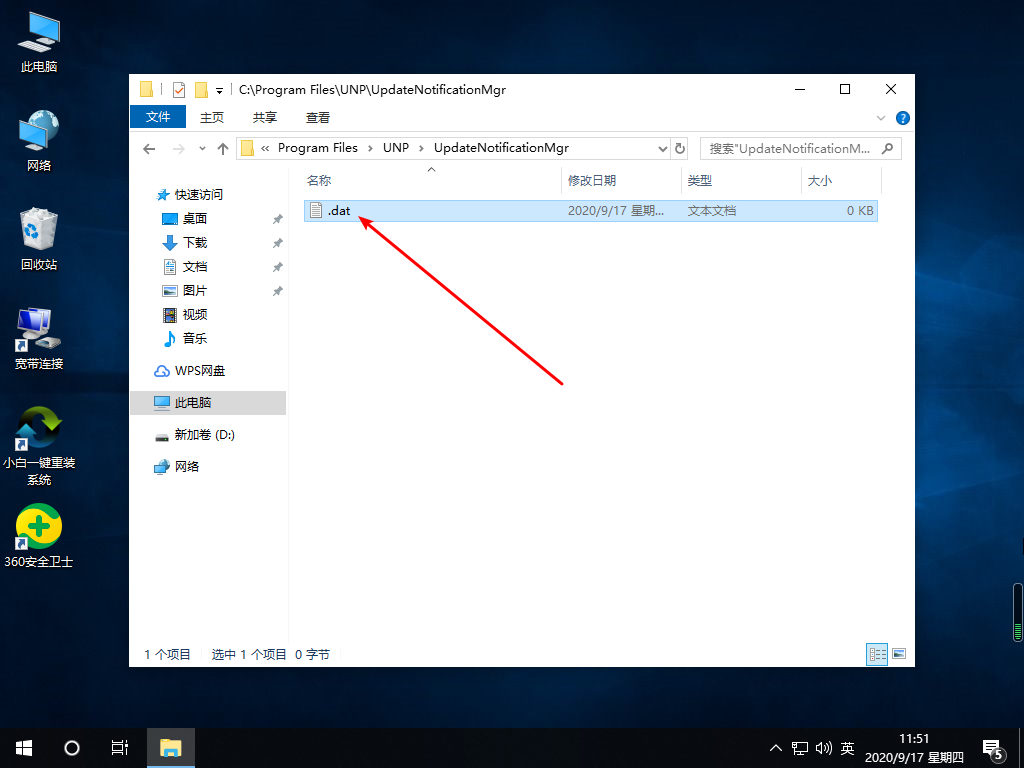Screen dimensions: 1024x768
Task: Go up one folder level
Action: click(x=223, y=149)
